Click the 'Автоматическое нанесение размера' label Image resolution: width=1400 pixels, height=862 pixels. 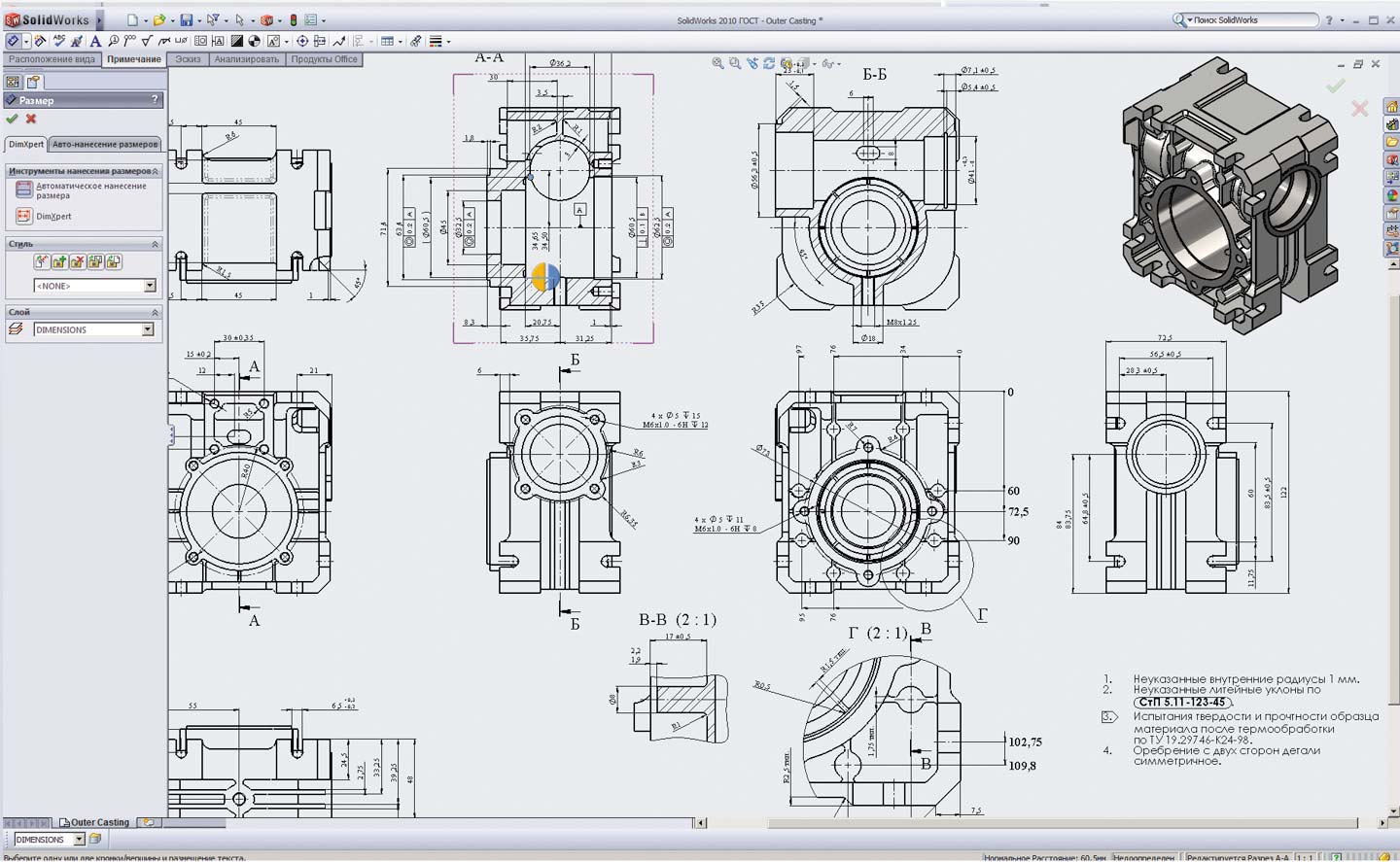coord(91,190)
